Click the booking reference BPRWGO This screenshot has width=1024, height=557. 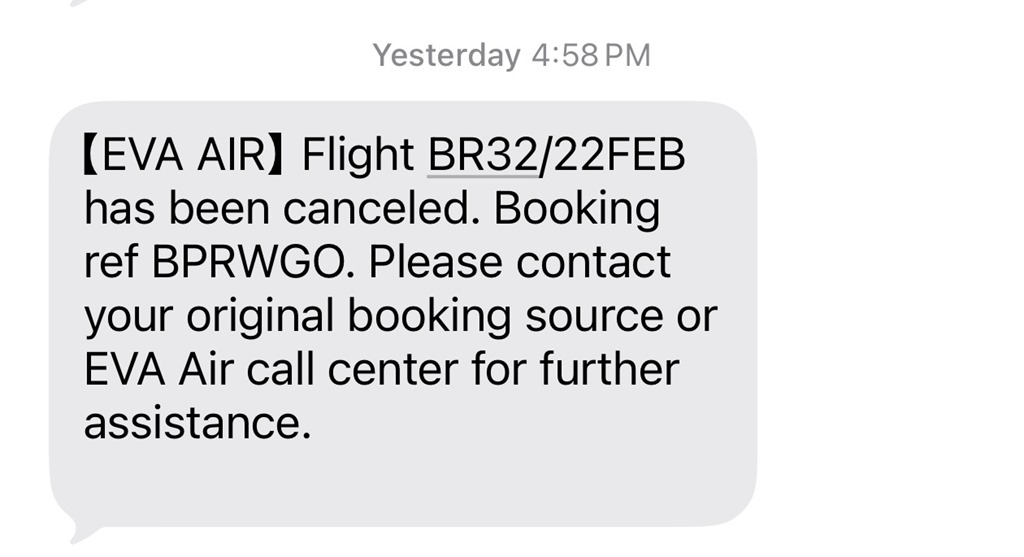pos(252,263)
